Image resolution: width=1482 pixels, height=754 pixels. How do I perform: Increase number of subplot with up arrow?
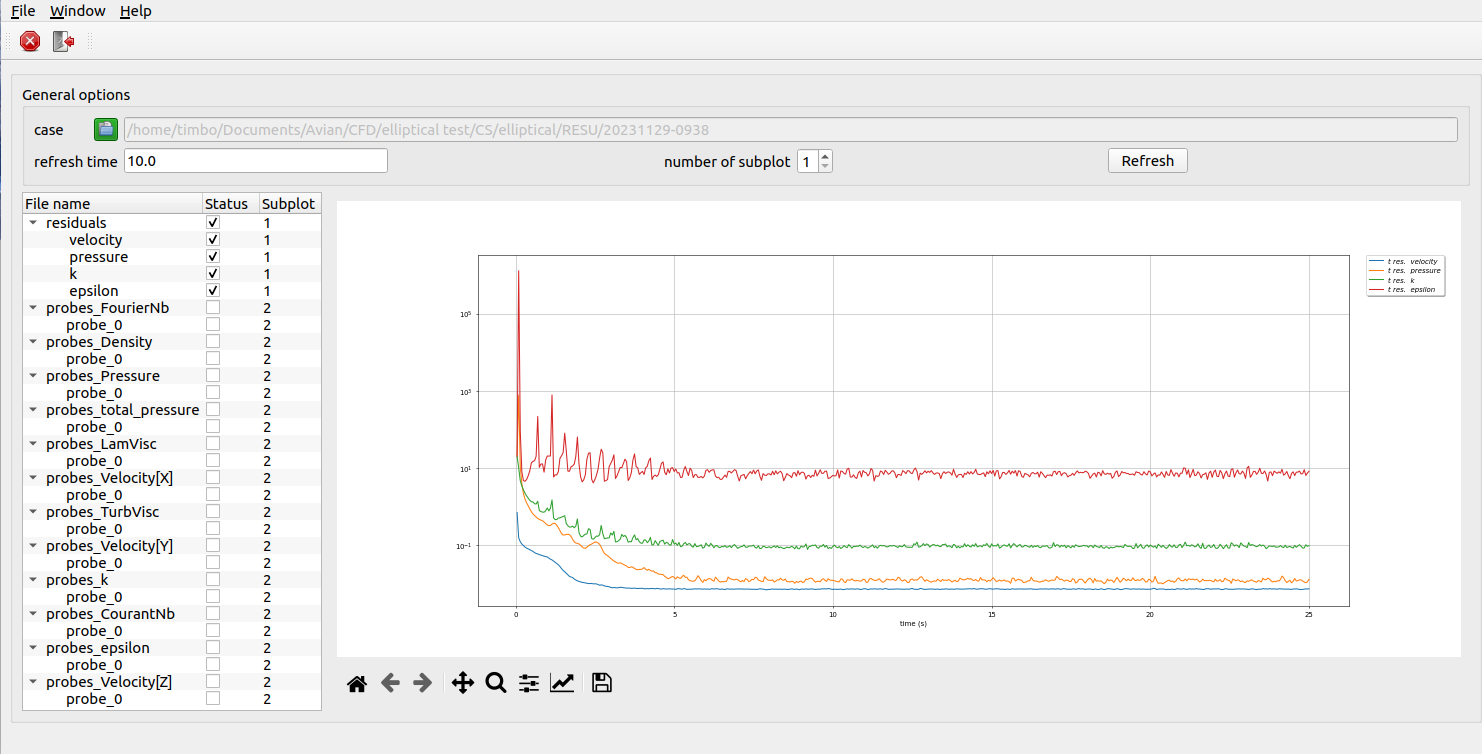click(x=825, y=156)
